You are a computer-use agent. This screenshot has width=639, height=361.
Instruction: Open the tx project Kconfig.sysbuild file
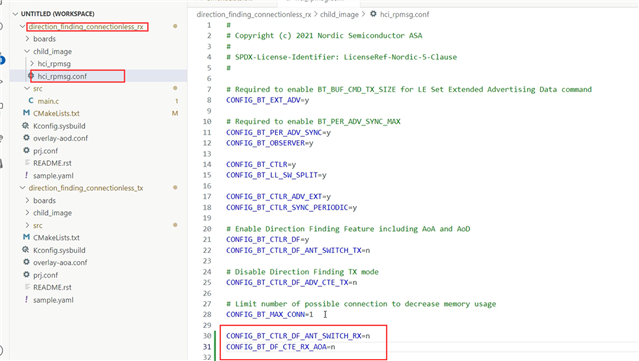tap(59, 250)
